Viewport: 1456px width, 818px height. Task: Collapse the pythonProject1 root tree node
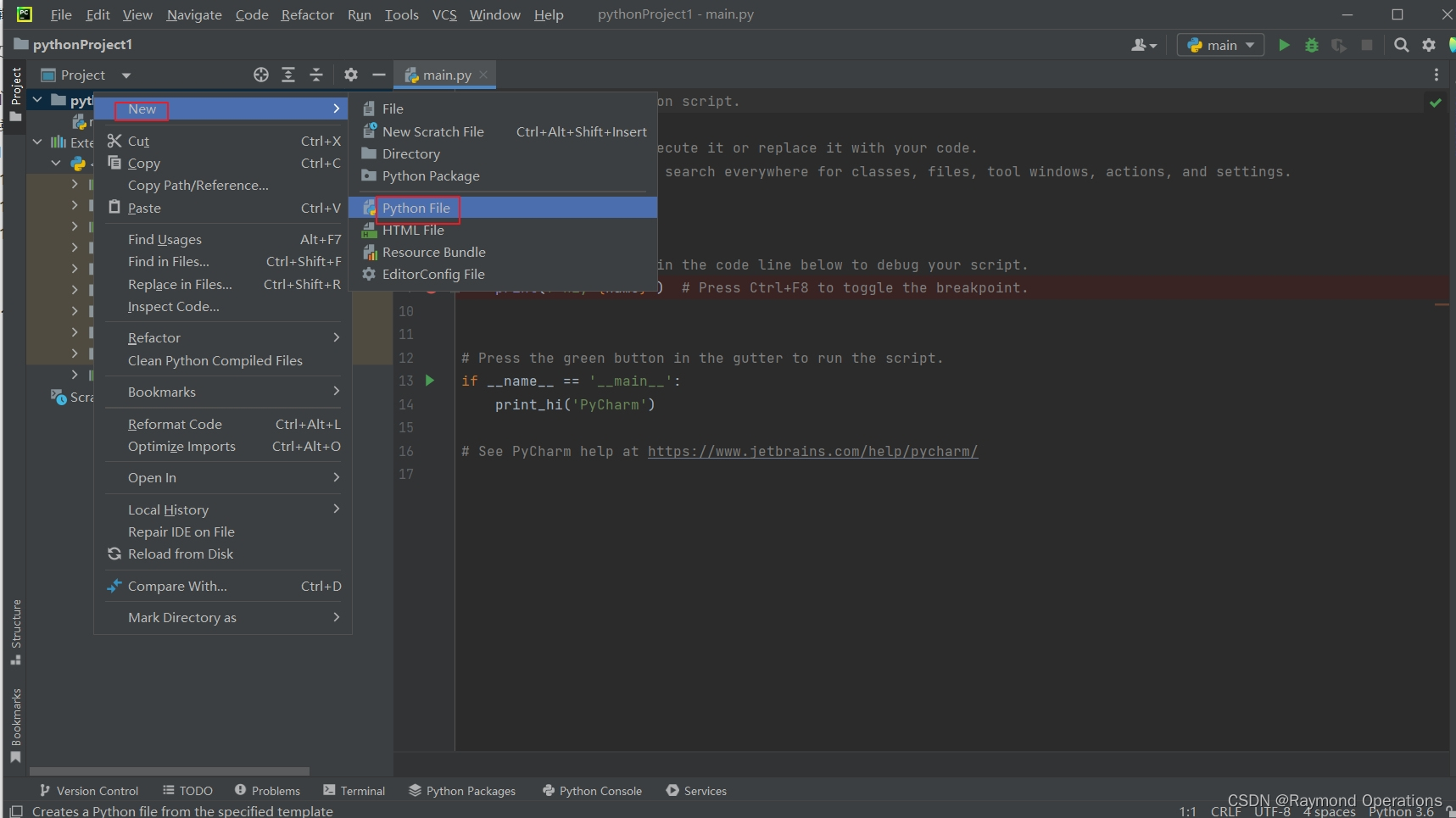point(37,100)
